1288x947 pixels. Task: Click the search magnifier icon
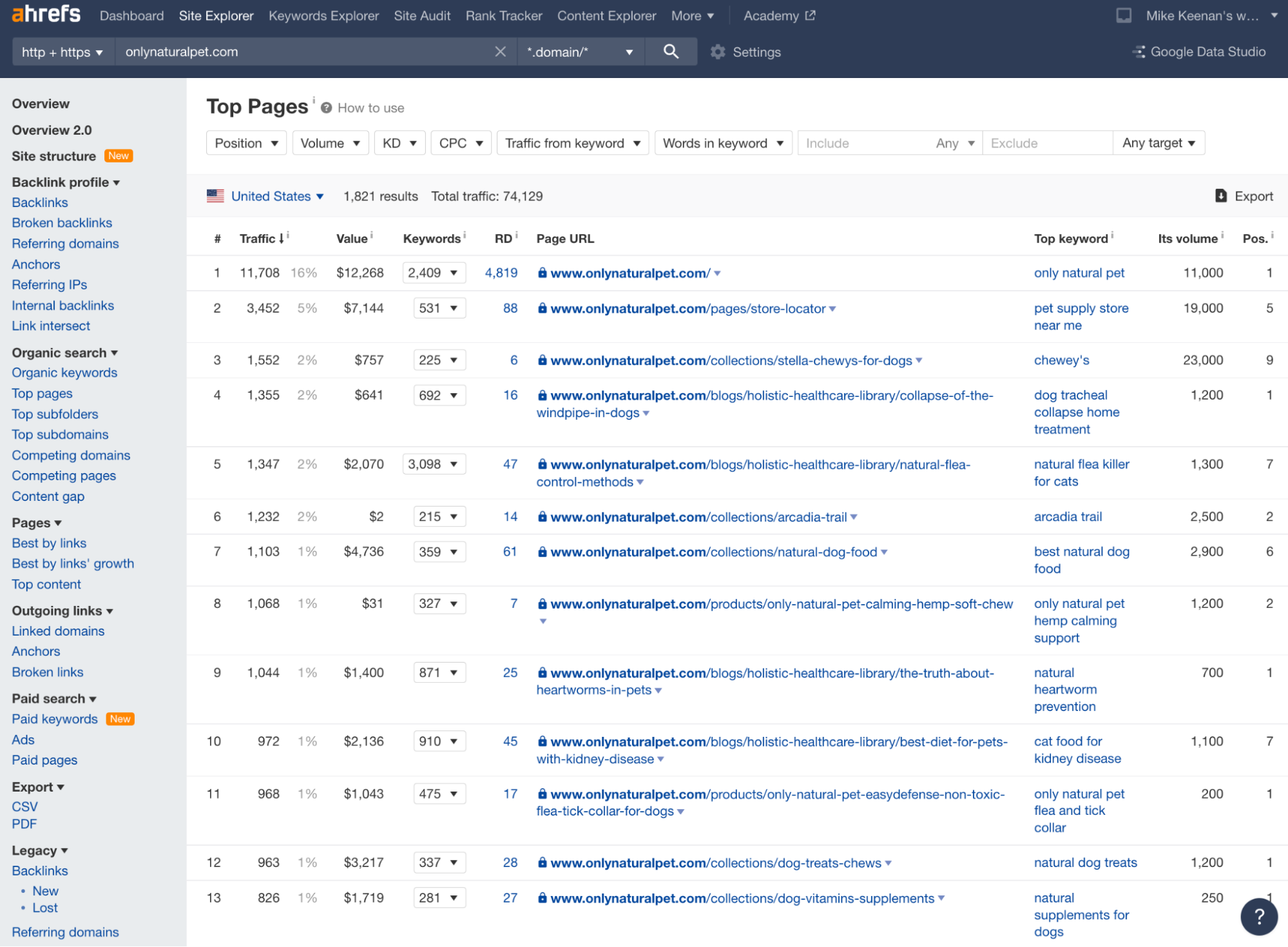[671, 52]
